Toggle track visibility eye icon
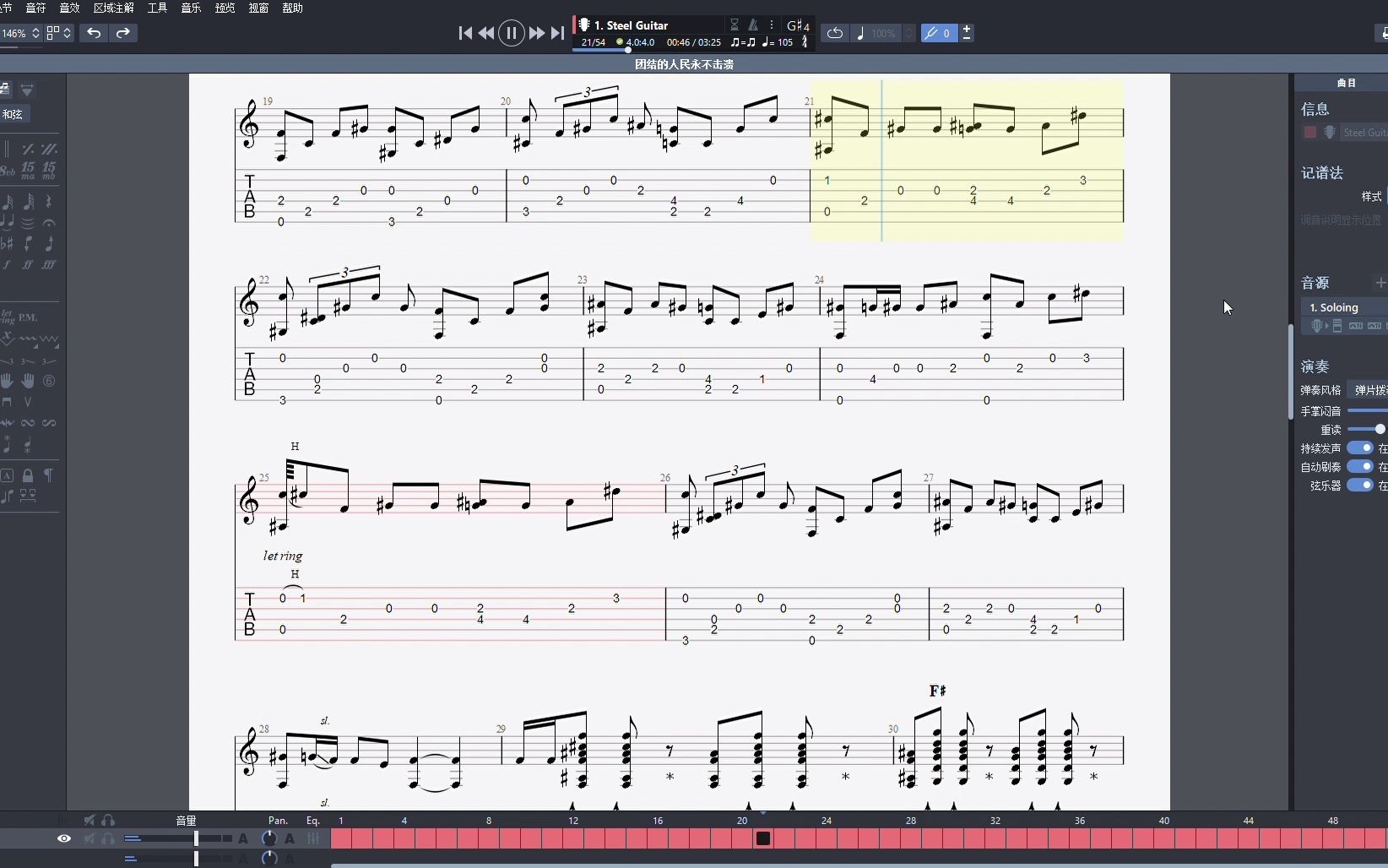Viewport: 1388px width, 868px height. (x=64, y=838)
